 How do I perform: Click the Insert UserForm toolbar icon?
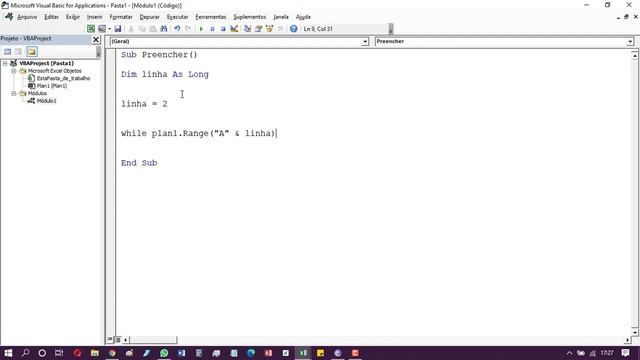click(101, 29)
